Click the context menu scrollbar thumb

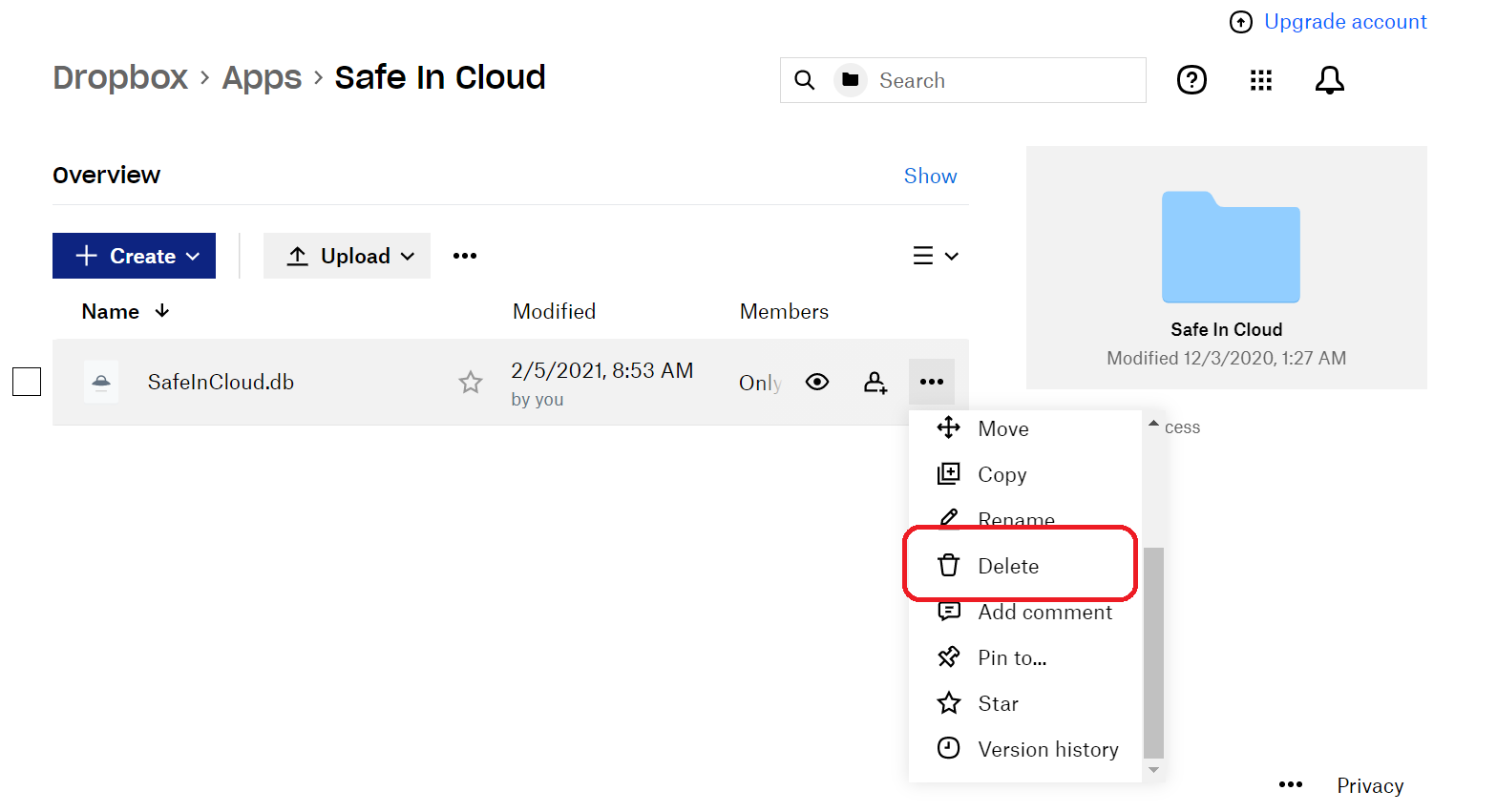click(x=1153, y=652)
